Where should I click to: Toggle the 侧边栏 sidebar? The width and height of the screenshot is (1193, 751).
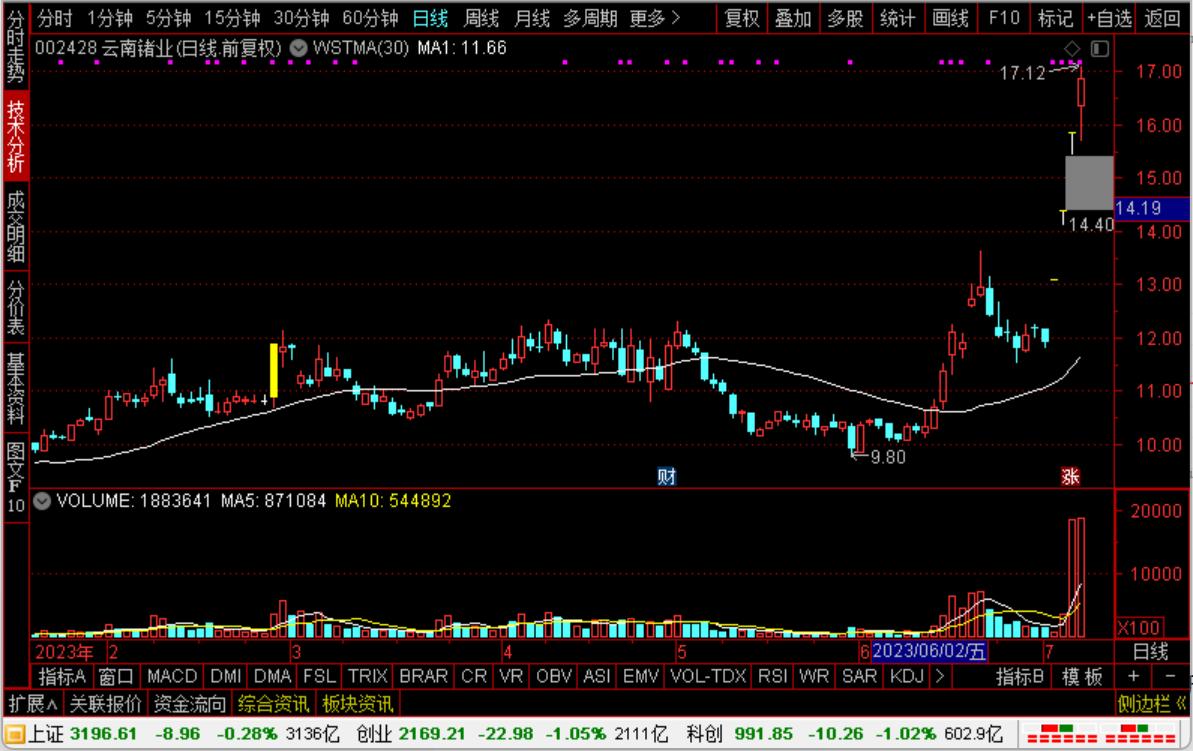1152,704
